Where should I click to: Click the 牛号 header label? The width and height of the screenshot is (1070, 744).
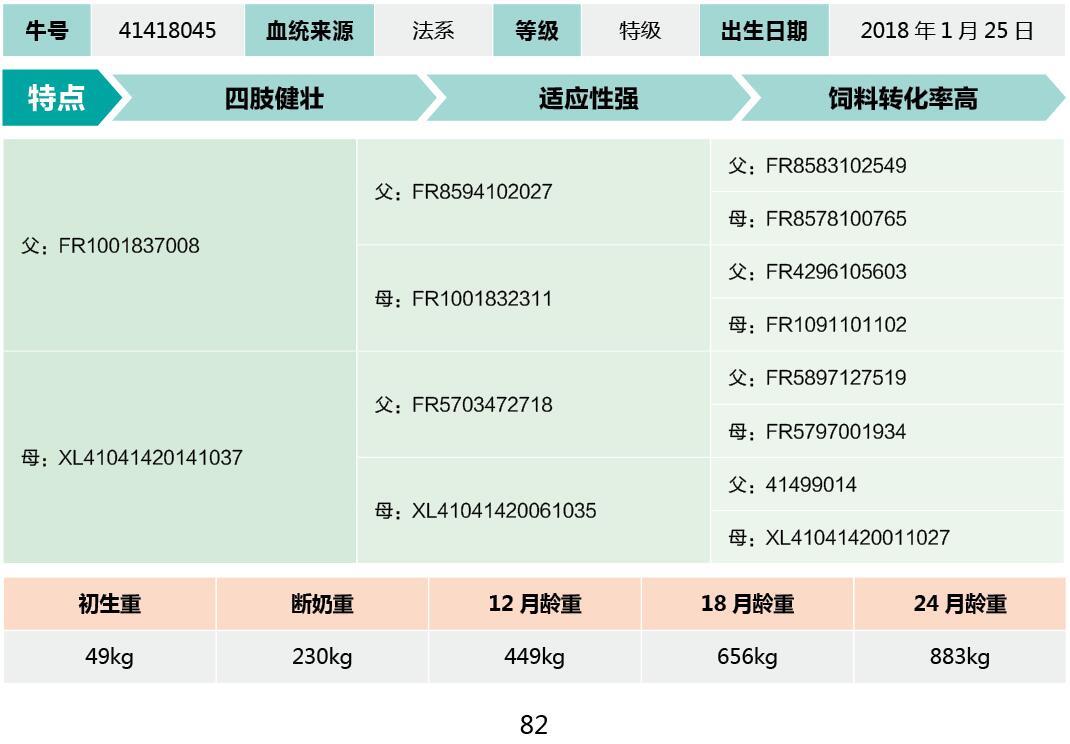46,30
